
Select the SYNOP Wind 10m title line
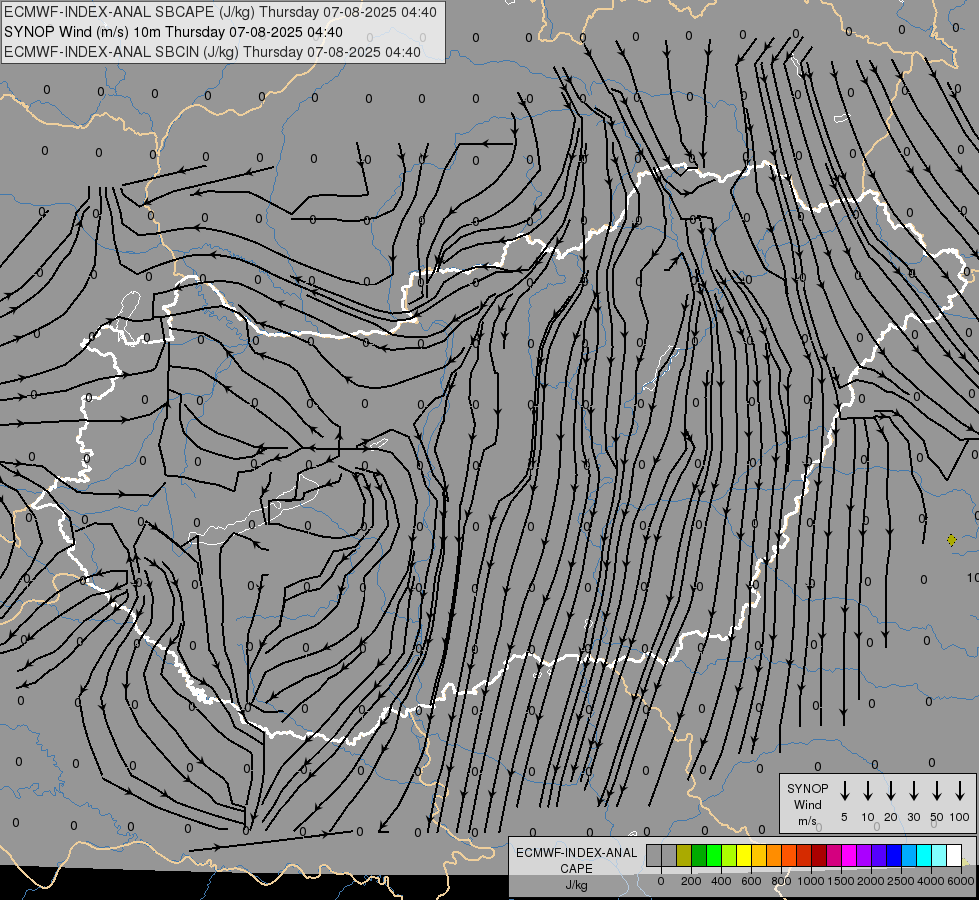coord(173,32)
